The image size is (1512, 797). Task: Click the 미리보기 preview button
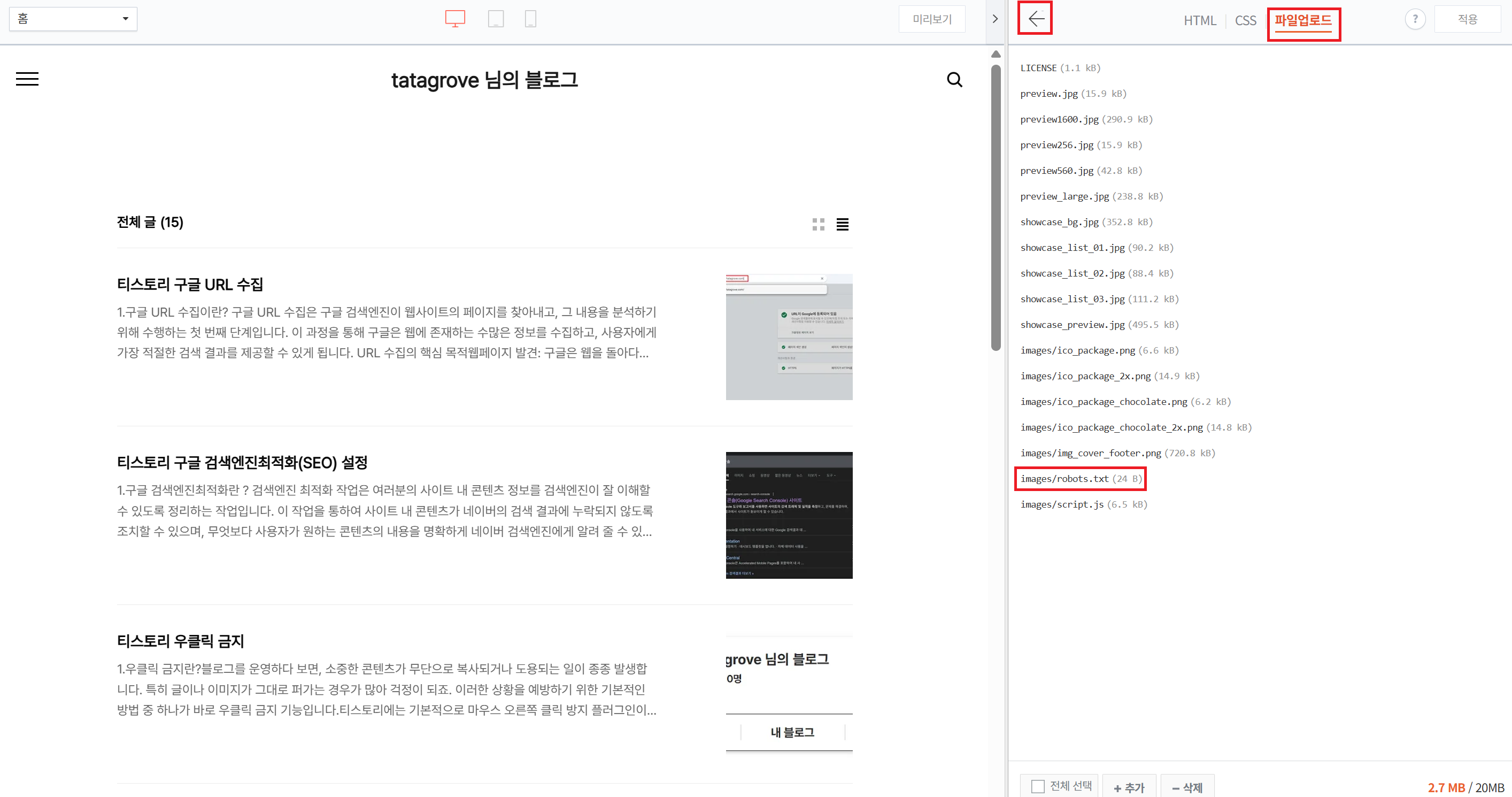tap(932, 18)
